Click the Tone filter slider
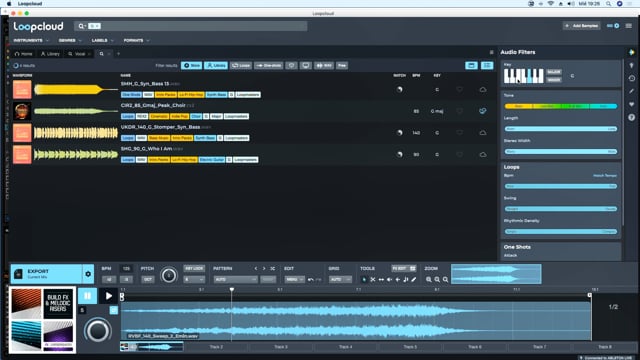This screenshot has width=640, height=360. pos(560,106)
